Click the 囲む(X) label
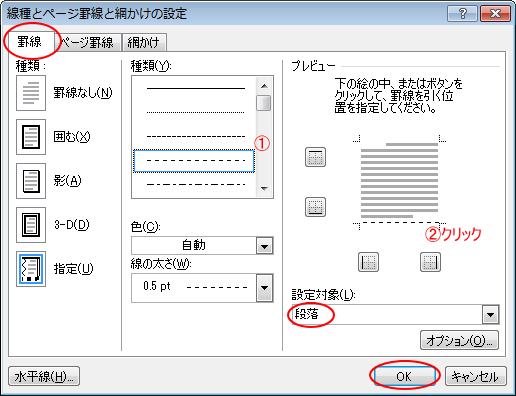Viewport: 516px width, 396px height. coord(72,137)
